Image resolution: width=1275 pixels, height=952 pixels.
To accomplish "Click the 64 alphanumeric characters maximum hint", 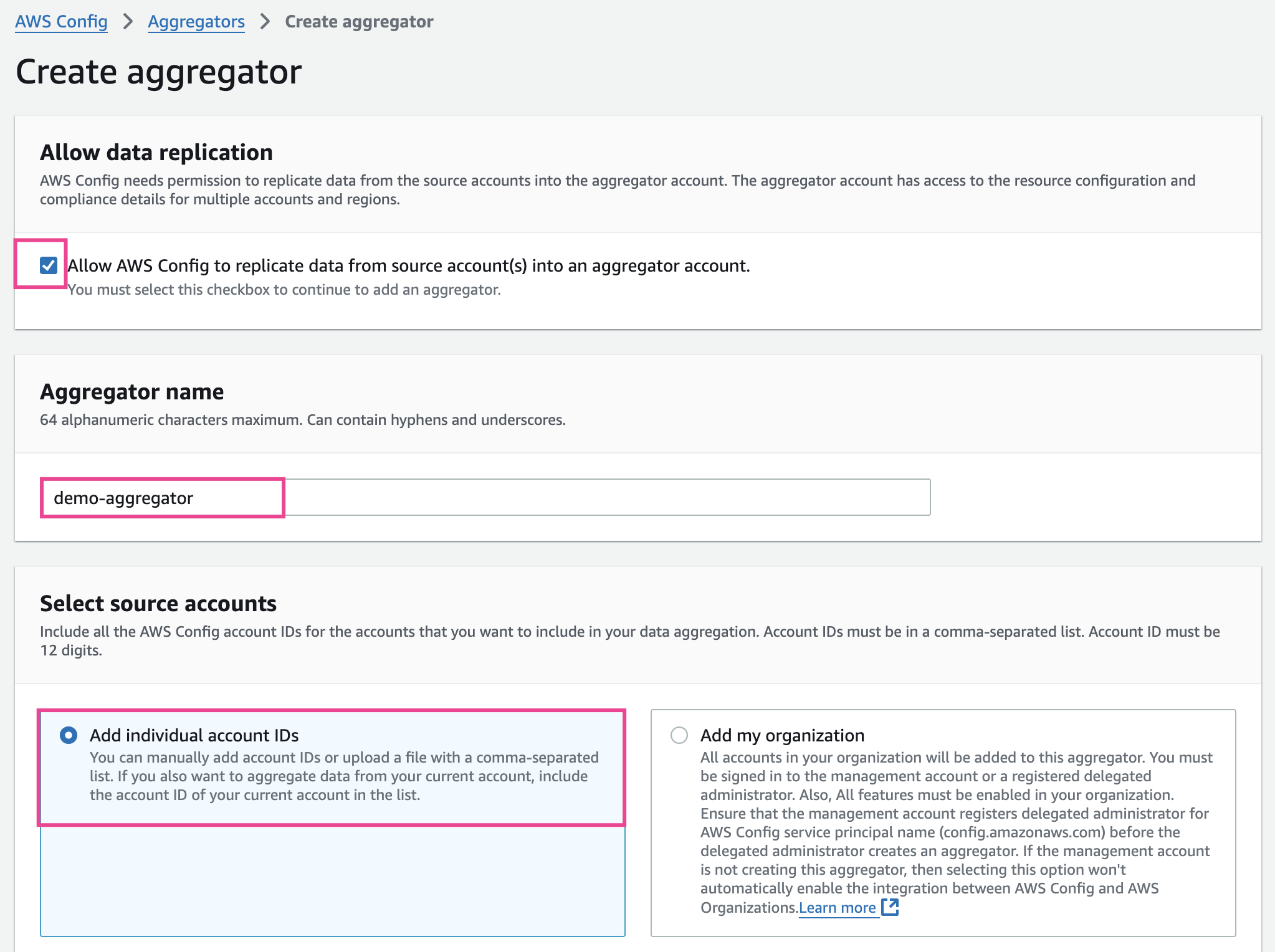I will [303, 420].
